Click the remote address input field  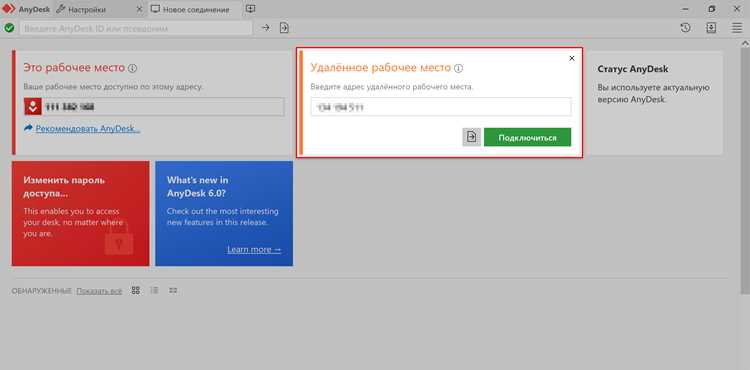click(441, 107)
